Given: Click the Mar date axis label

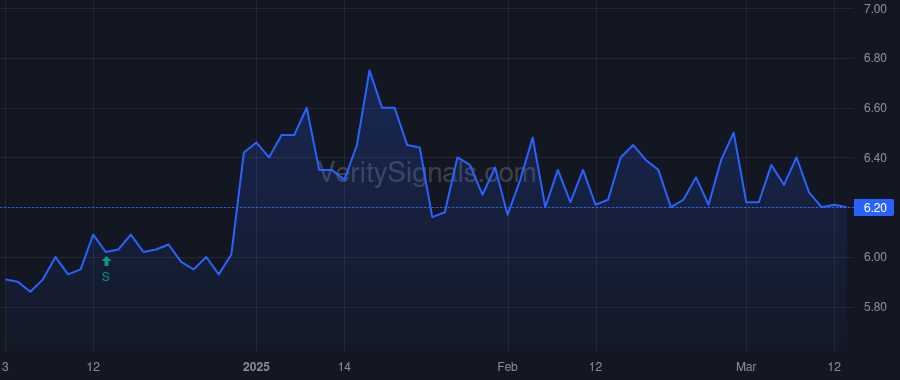Looking at the screenshot, I should tap(746, 367).
